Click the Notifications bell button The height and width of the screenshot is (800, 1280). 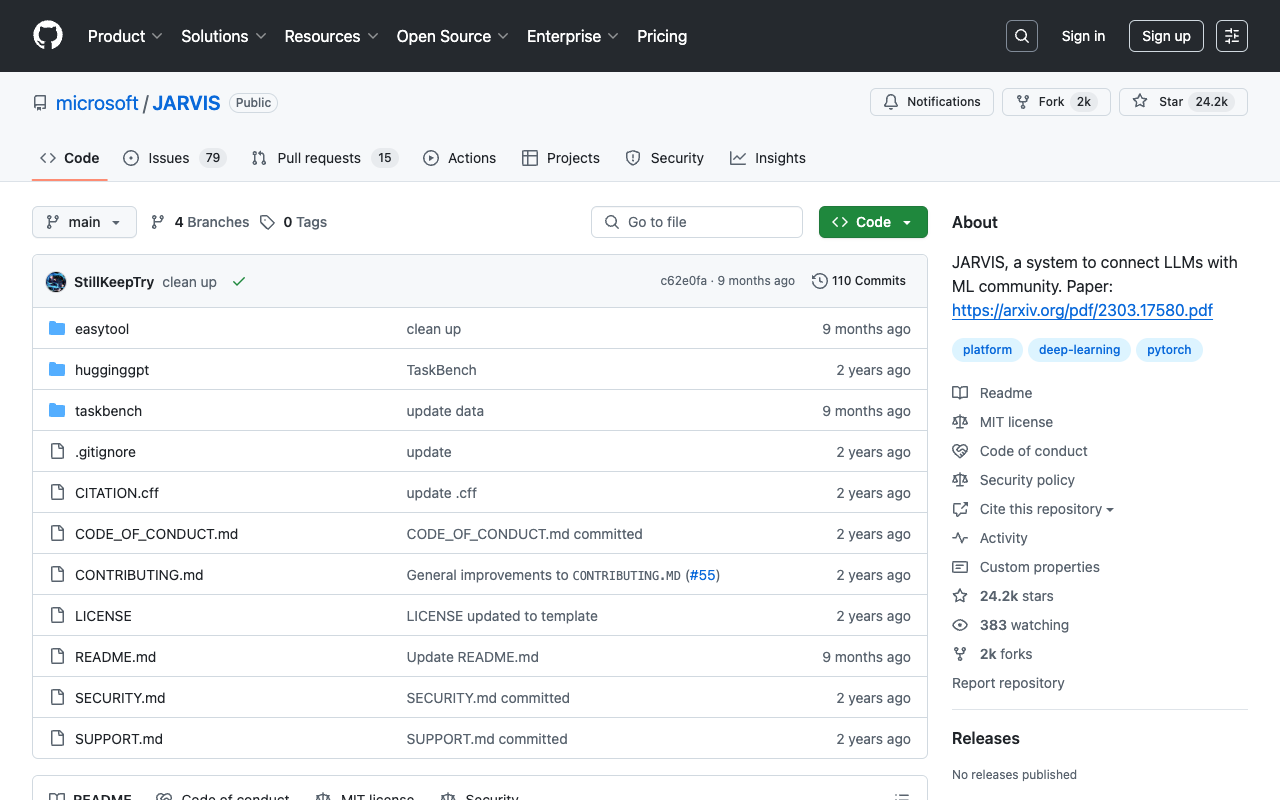pyautogui.click(x=932, y=102)
